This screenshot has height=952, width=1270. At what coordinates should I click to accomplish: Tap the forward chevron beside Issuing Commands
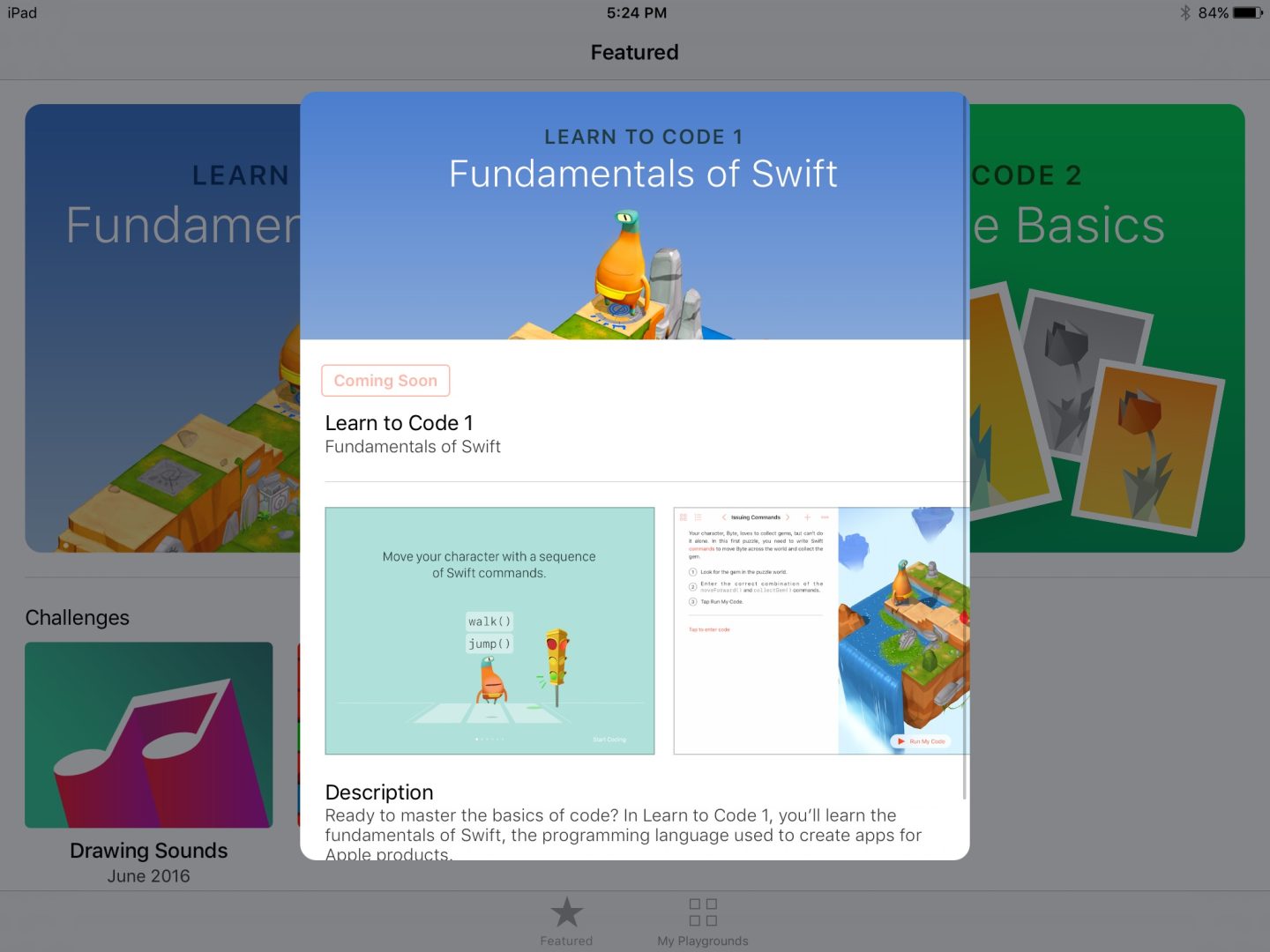(x=788, y=517)
